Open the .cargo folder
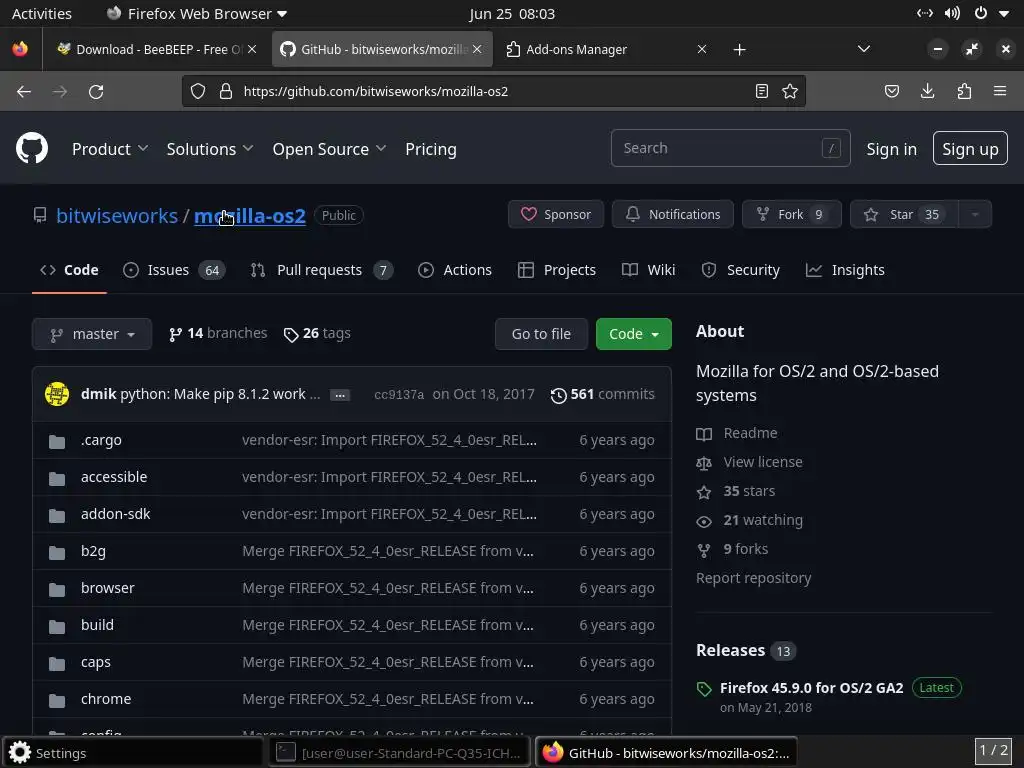This screenshot has height=768, width=1024. click(x=101, y=440)
